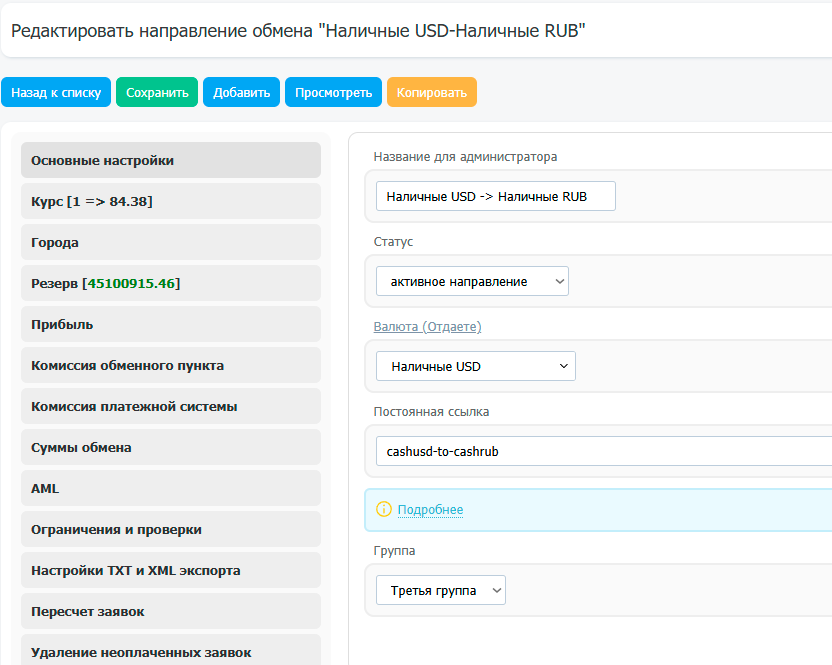Image resolution: width=832 pixels, height=665 pixels.
Task: Go to the Прибыль section
Action: point(170,324)
